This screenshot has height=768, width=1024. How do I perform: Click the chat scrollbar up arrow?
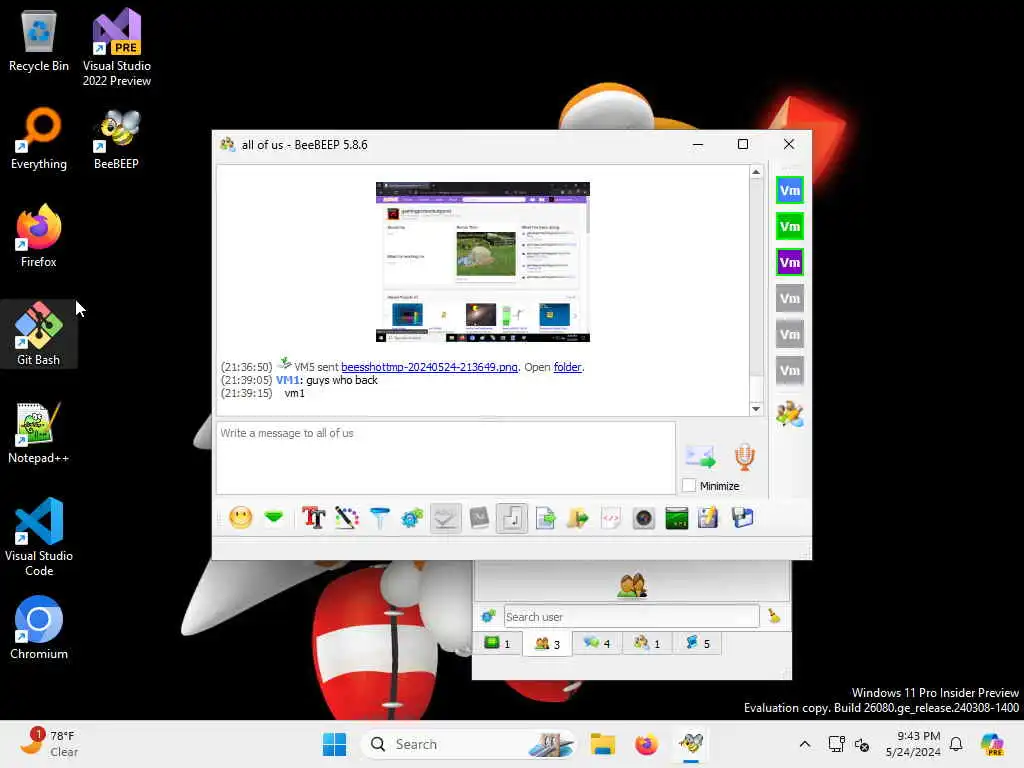756,172
